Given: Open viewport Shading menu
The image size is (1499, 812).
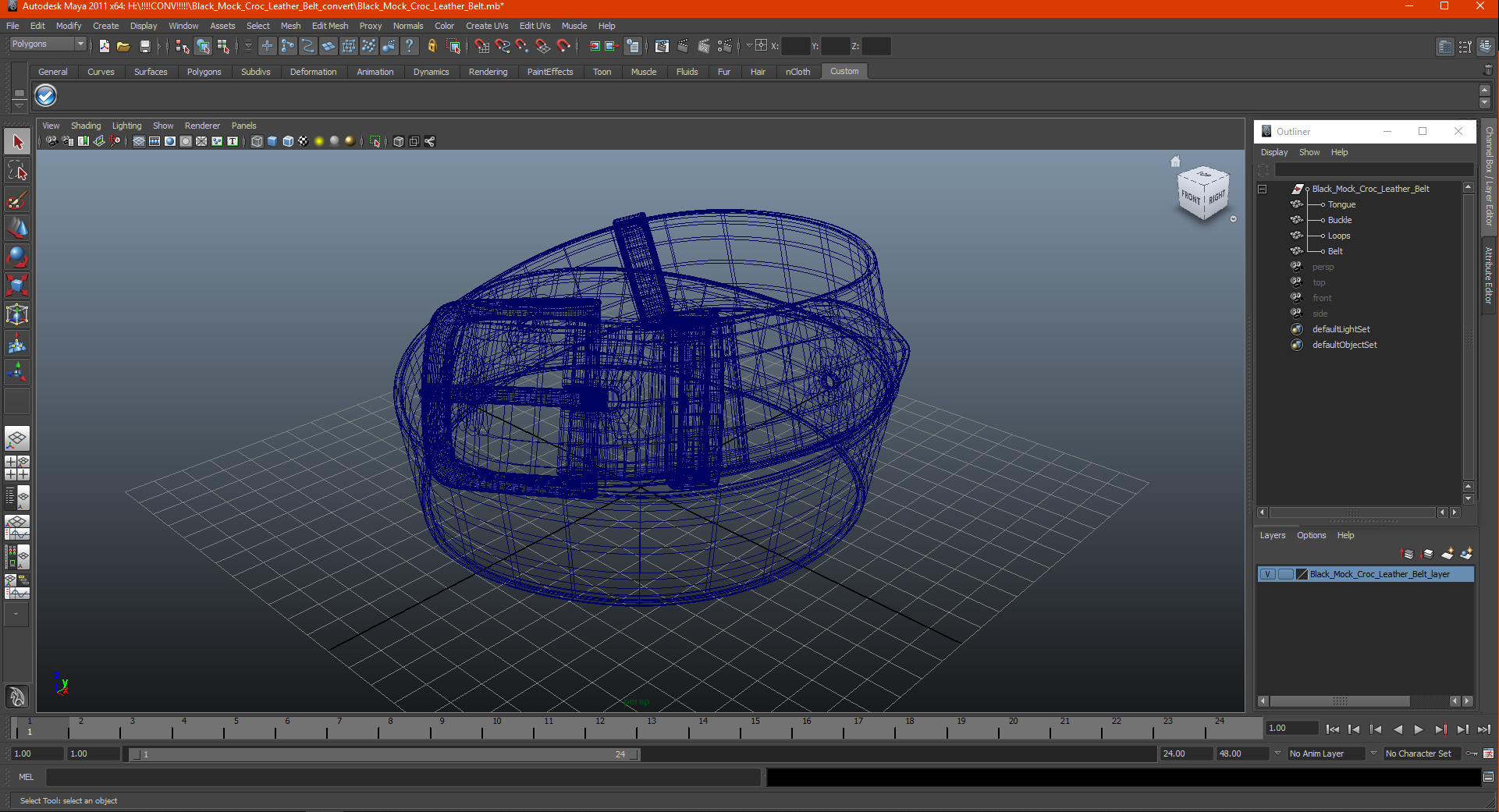Looking at the screenshot, I should pos(86,126).
